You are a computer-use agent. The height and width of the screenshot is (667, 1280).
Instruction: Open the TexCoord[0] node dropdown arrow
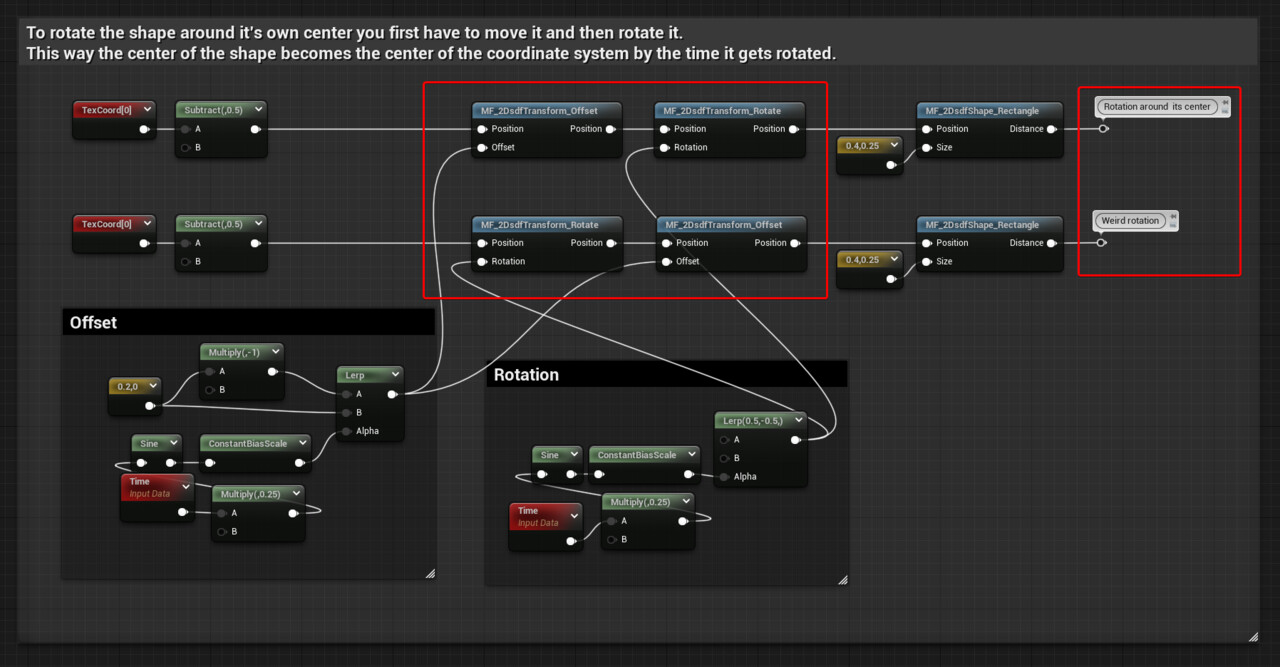click(x=148, y=109)
